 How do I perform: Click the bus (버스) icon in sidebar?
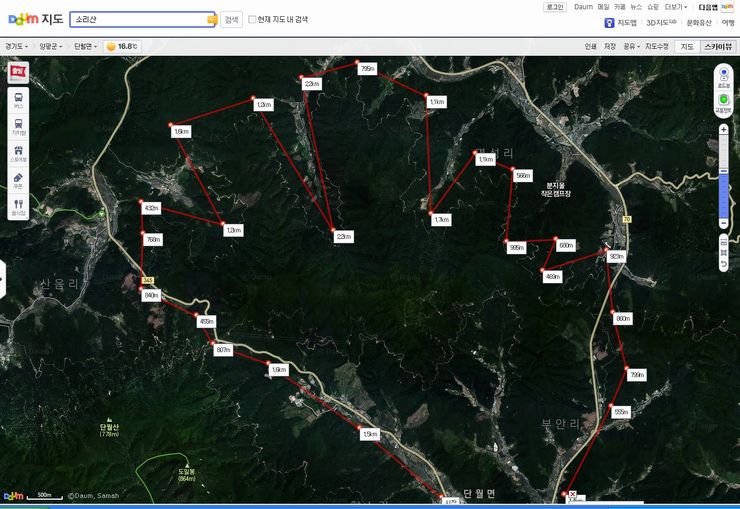click(18, 99)
